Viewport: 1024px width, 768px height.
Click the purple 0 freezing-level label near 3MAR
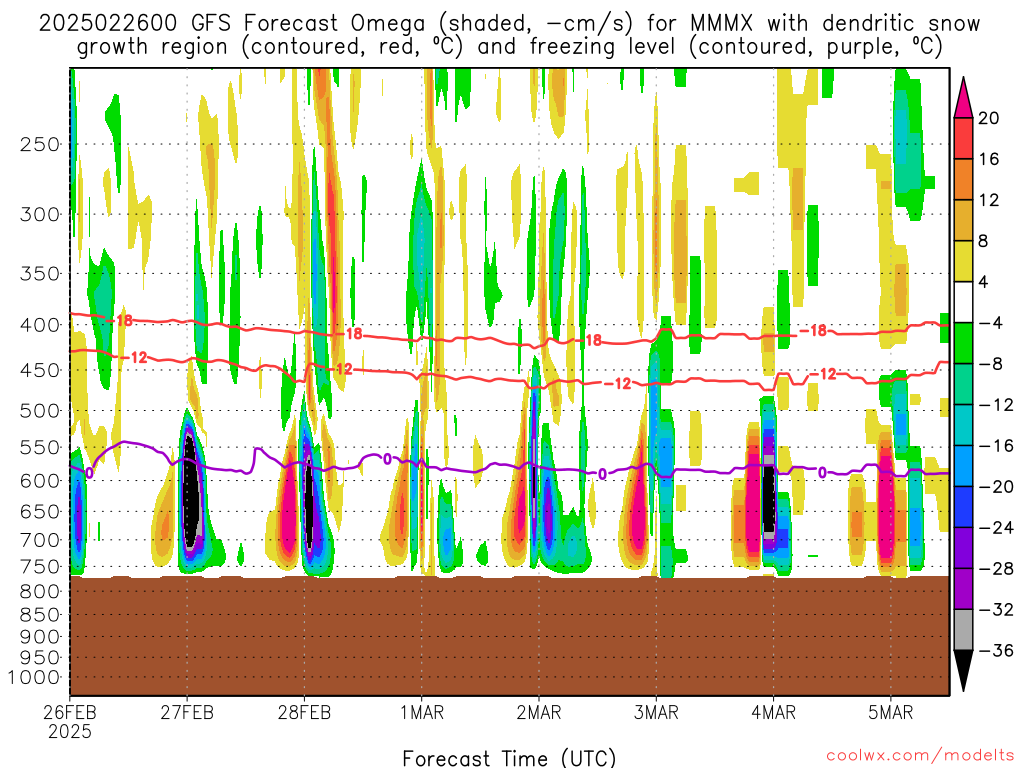click(x=602, y=474)
